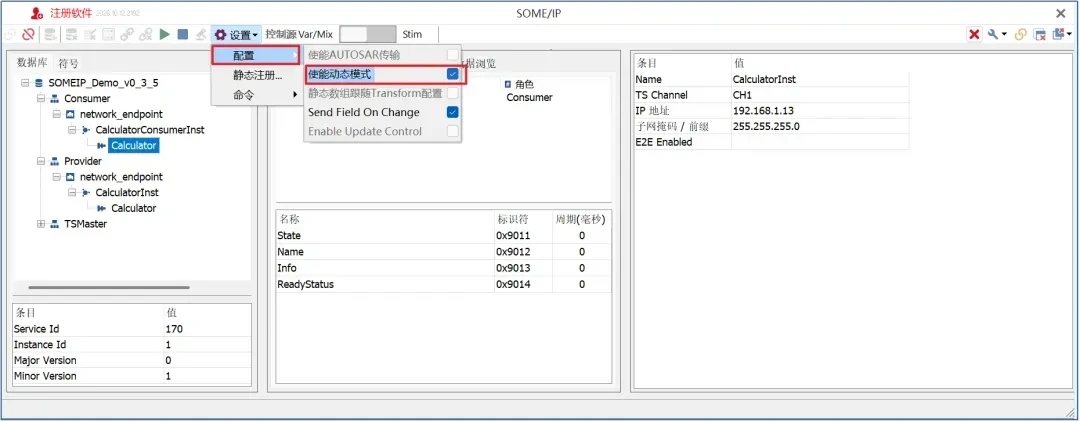Click the export layout icon at far right
The image size is (1080, 422).
(1059, 34)
